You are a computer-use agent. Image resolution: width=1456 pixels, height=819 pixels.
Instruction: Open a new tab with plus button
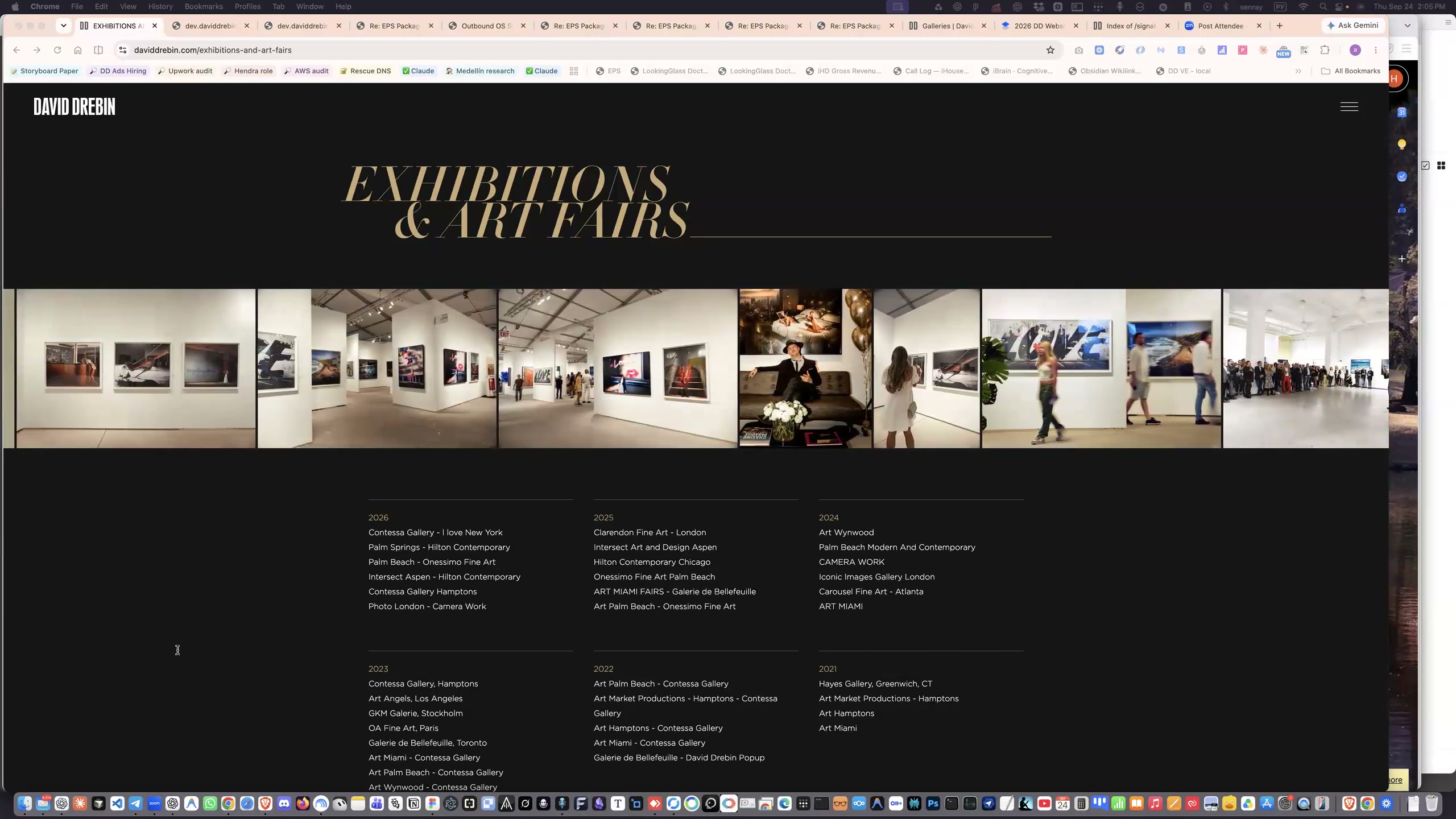click(1280, 26)
